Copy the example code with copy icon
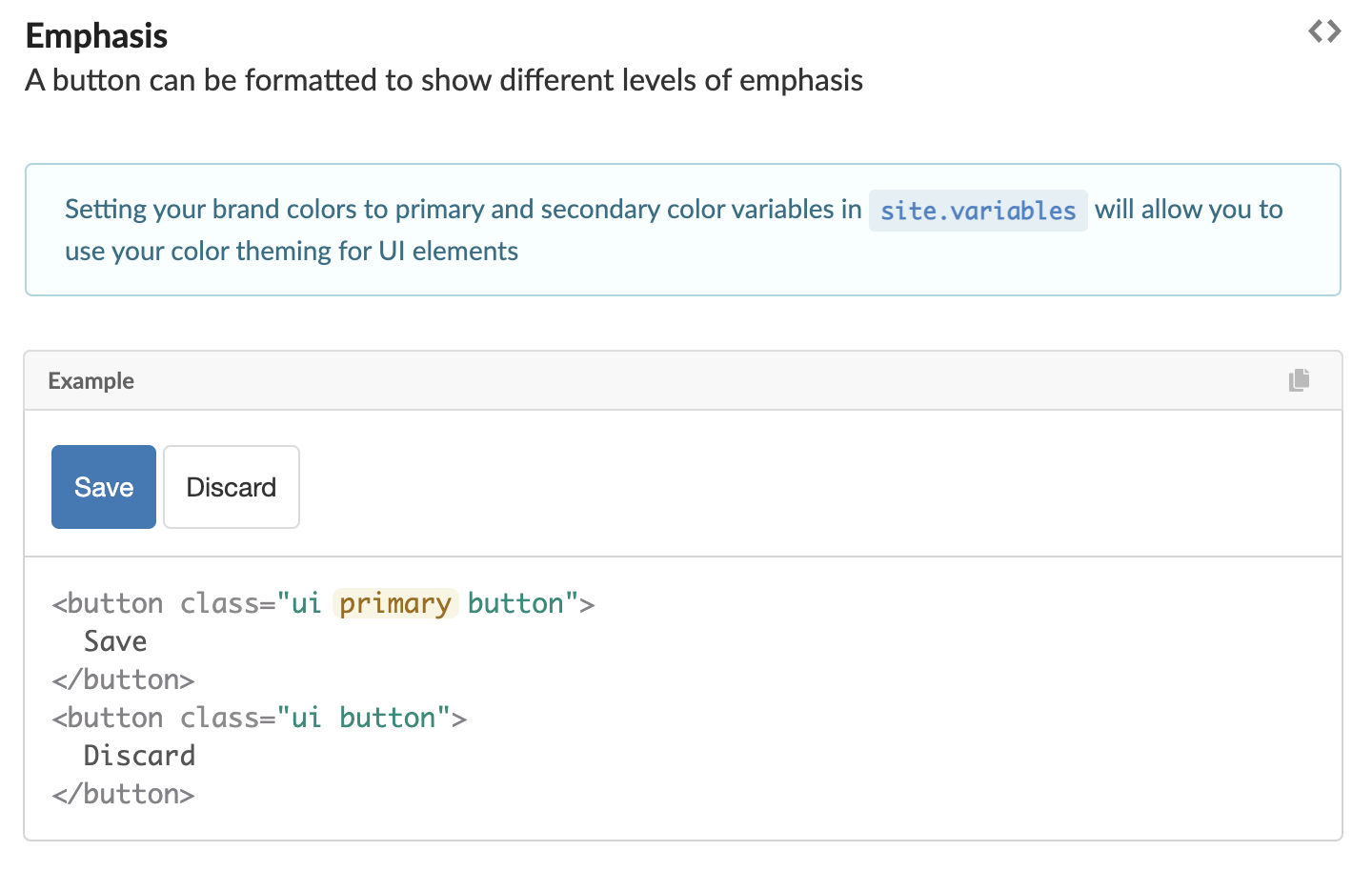The height and width of the screenshot is (871, 1372). pos(1299,380)
